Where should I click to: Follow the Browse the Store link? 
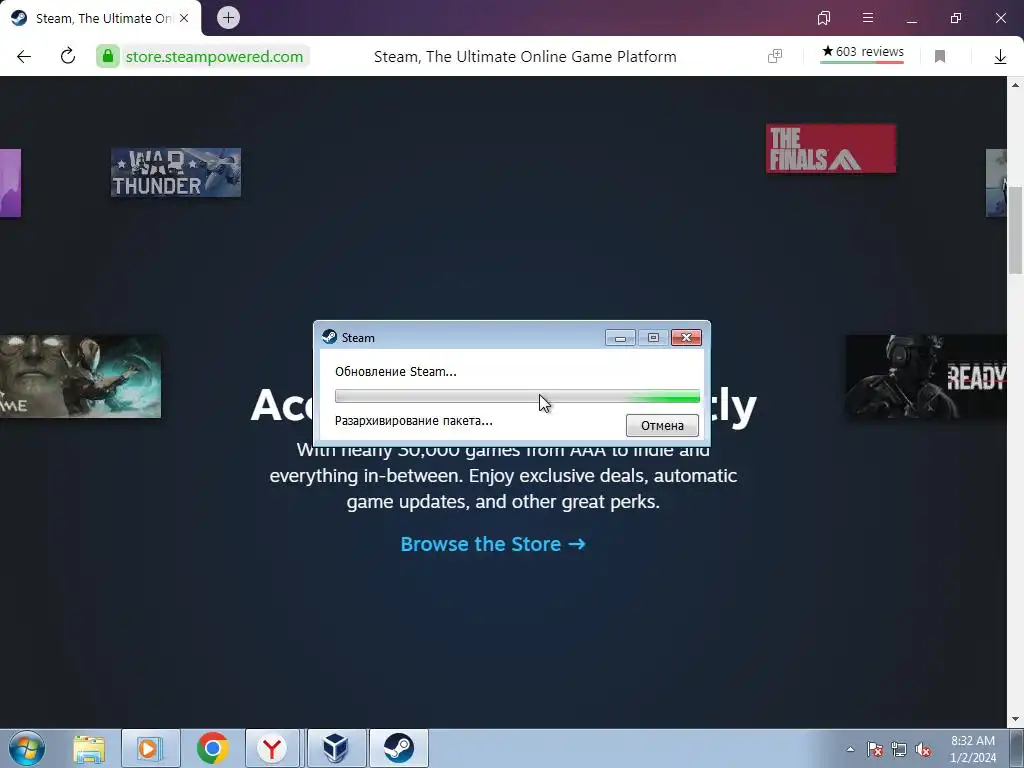[x=493, y=544]
